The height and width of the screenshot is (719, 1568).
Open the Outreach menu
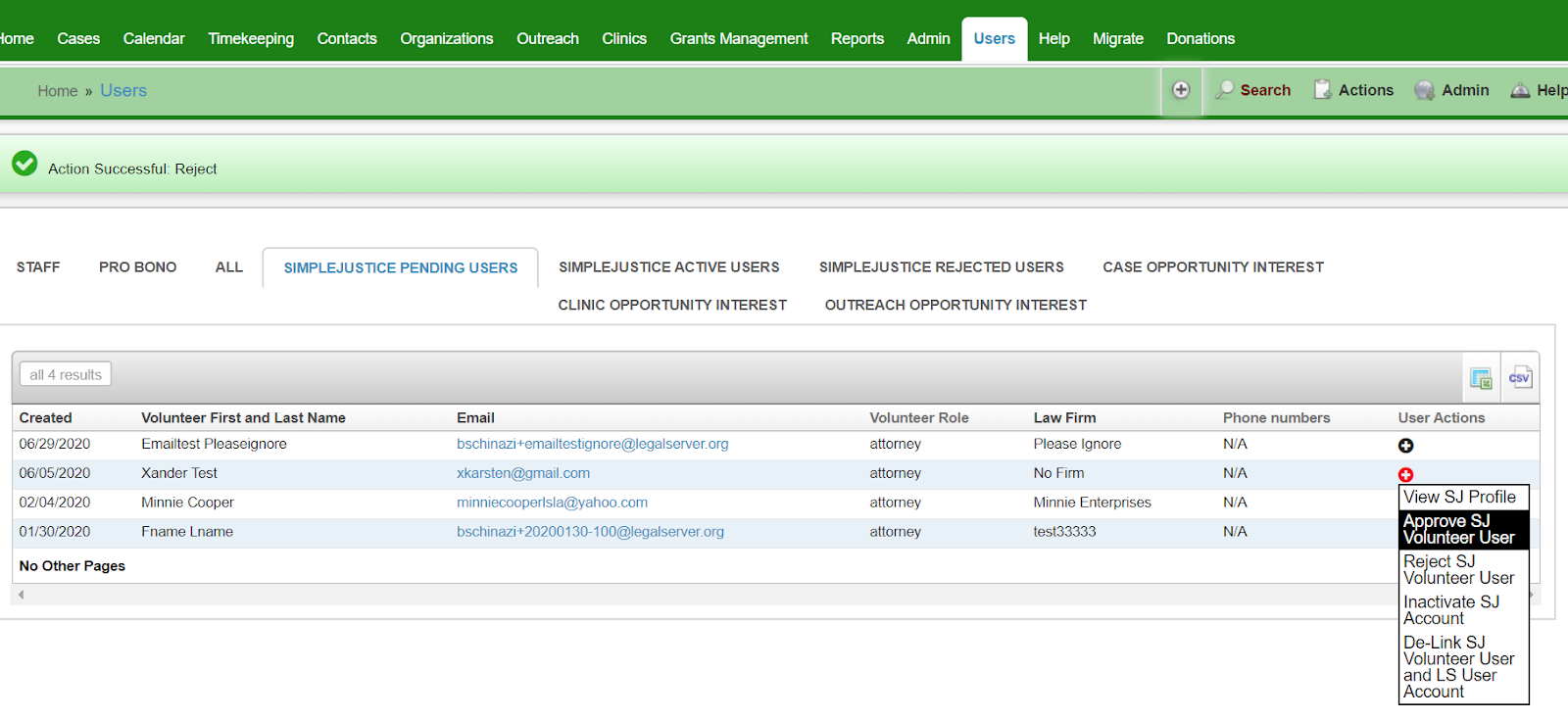coord(548,38)
